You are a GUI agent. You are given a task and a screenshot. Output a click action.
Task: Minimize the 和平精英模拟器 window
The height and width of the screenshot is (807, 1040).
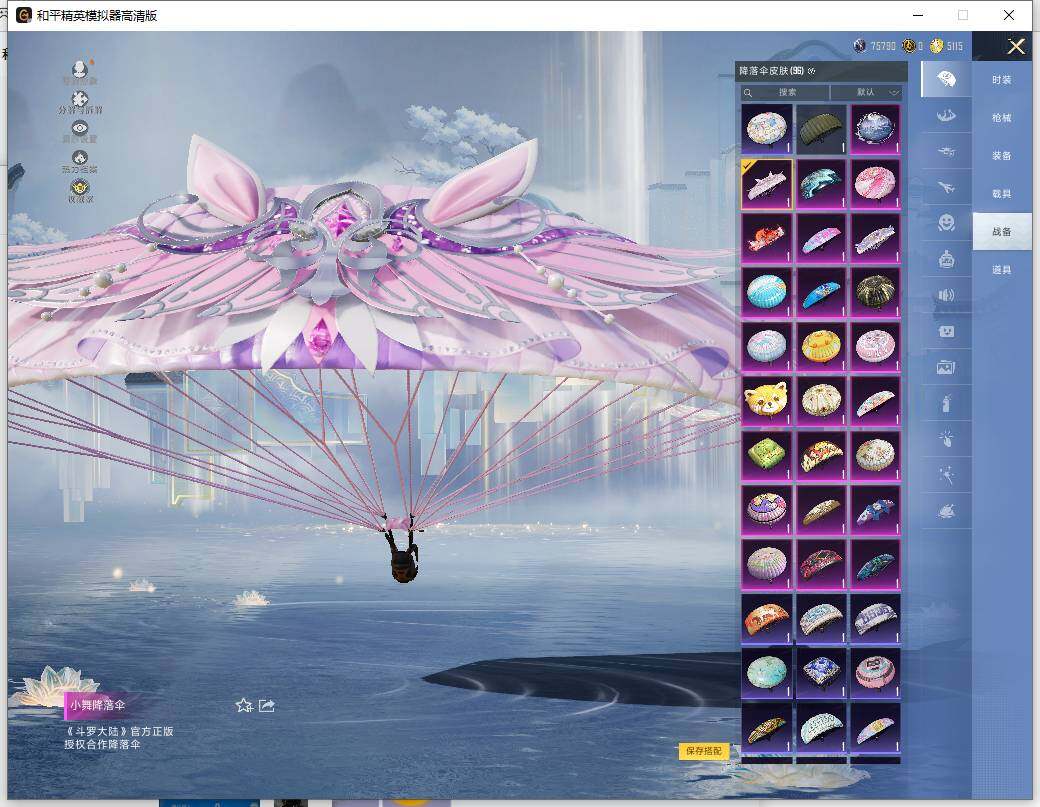click(x=918, y=15)
